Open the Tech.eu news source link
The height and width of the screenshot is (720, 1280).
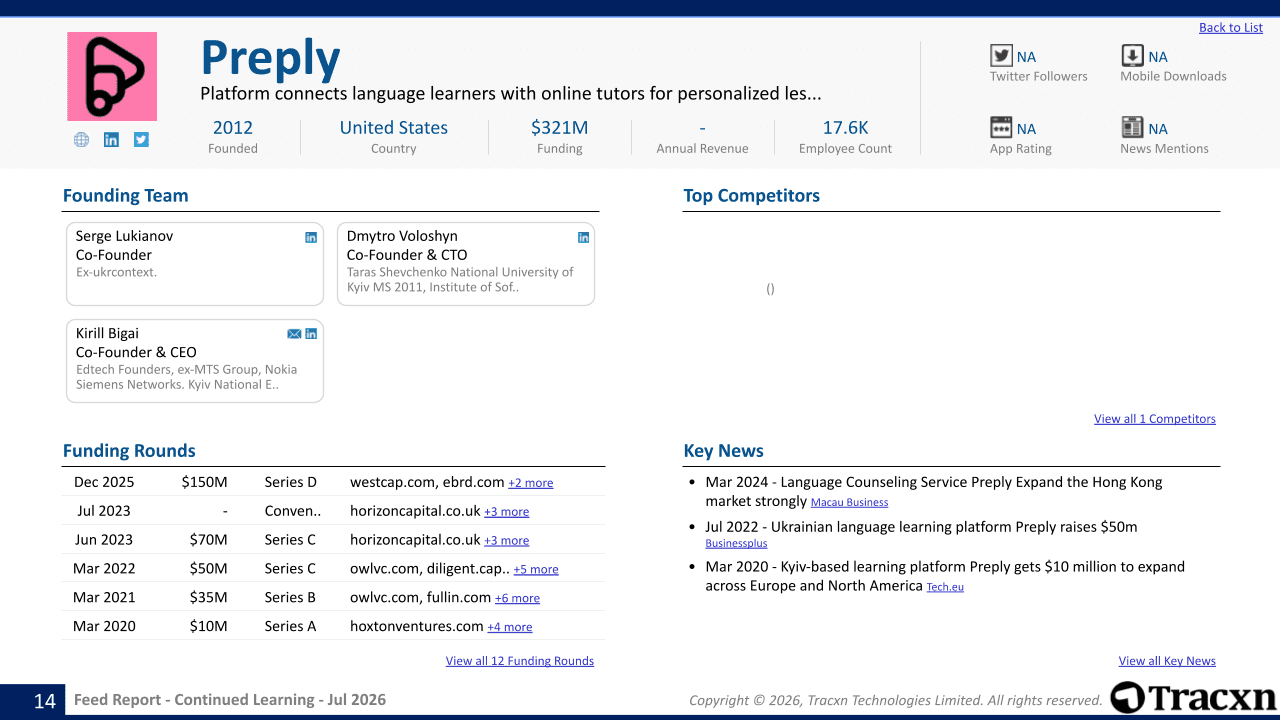tap(945, 588)
